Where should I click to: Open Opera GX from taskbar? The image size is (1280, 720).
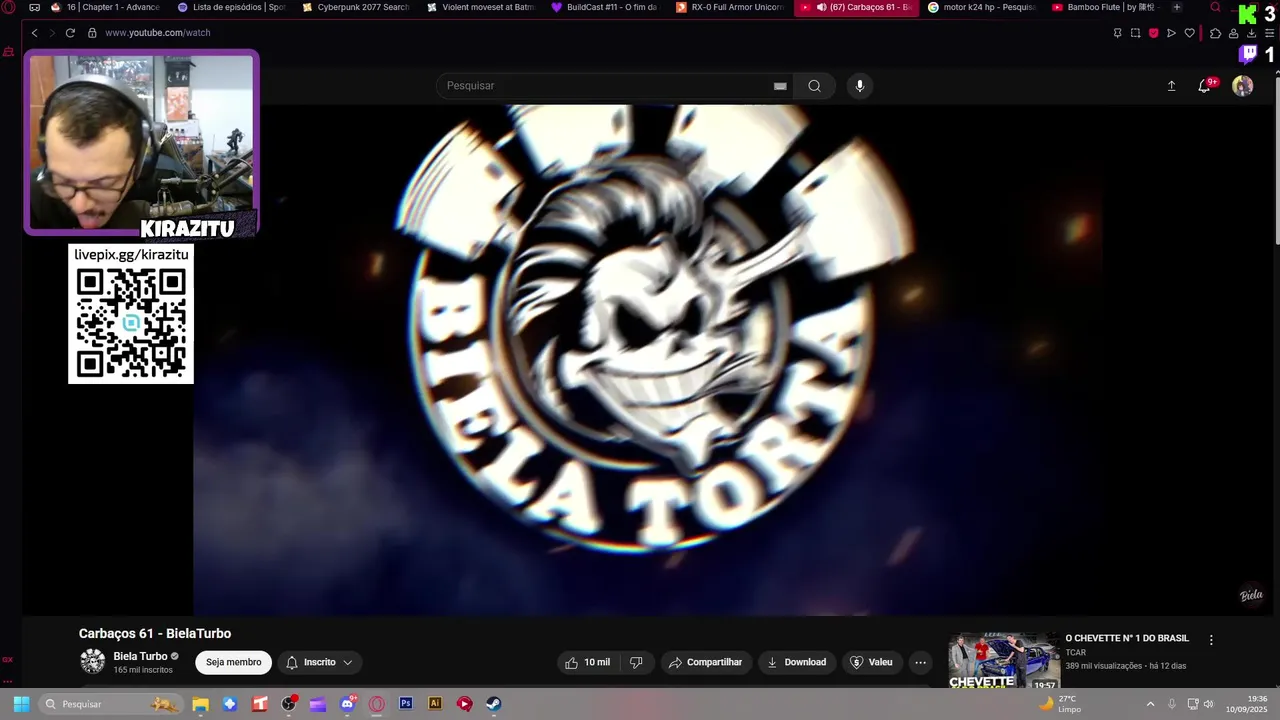[x=377, y=704]
